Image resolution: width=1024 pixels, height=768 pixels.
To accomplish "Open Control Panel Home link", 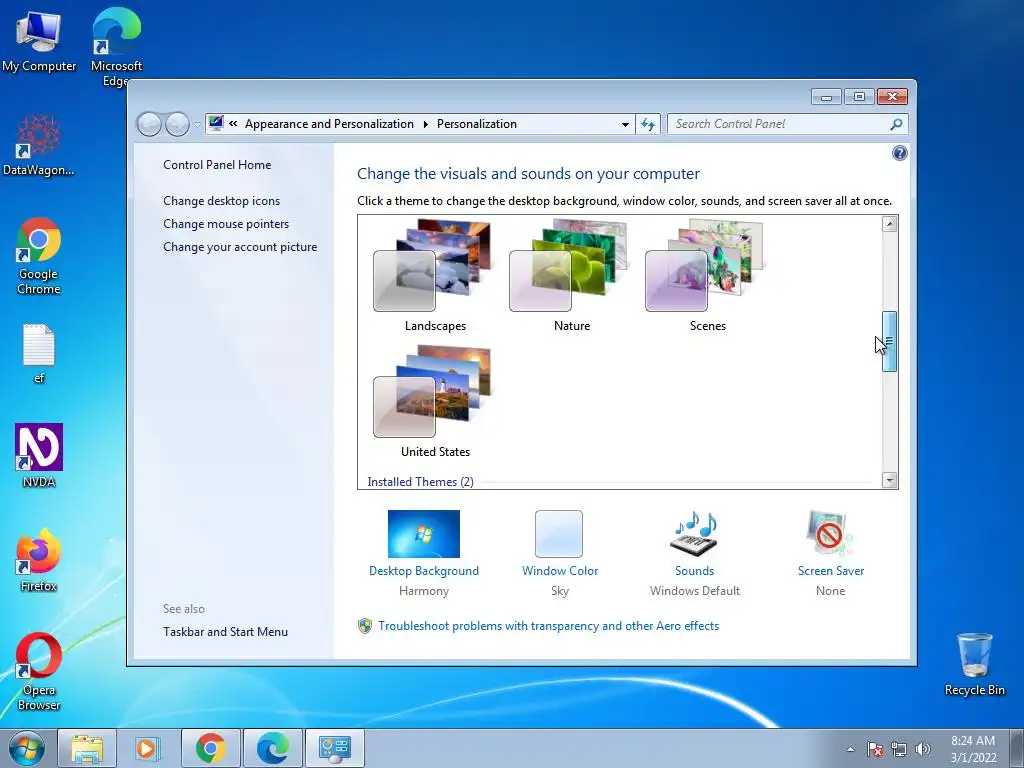I will pyautogui.click(x=217, y=165).
